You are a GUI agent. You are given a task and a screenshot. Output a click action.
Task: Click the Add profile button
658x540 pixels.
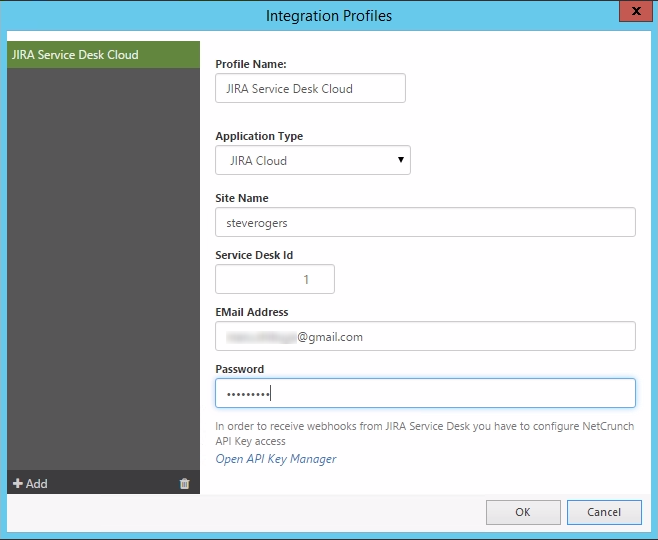pyautogui.click(x=30, y=483)
